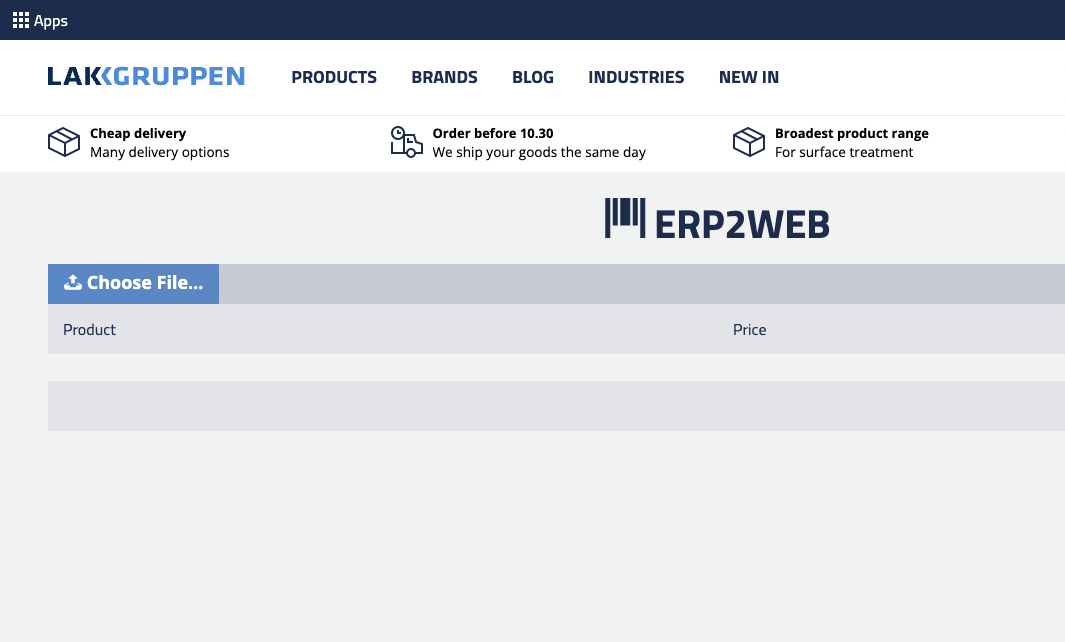Open the Apps grid menu
The height and width of the screenshot is (642, 1065).
(x=40, y=20)
